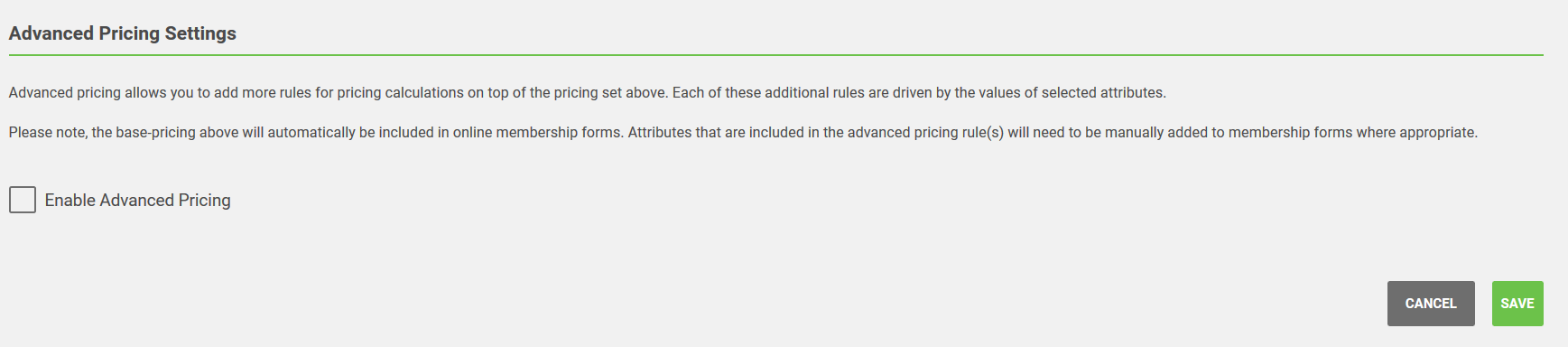
Task: Click the Advanced Pricing Settings heading
Action: (123, 33)
